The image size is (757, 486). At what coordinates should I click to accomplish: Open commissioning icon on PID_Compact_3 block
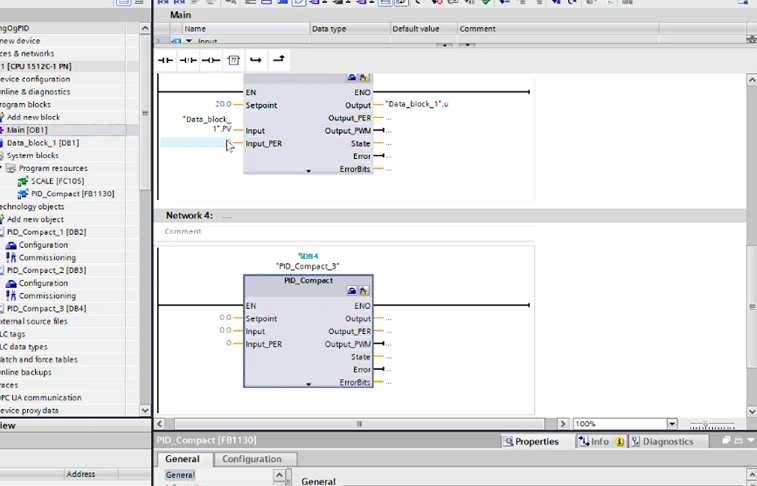pyautogui.click(x=364, y=291)
